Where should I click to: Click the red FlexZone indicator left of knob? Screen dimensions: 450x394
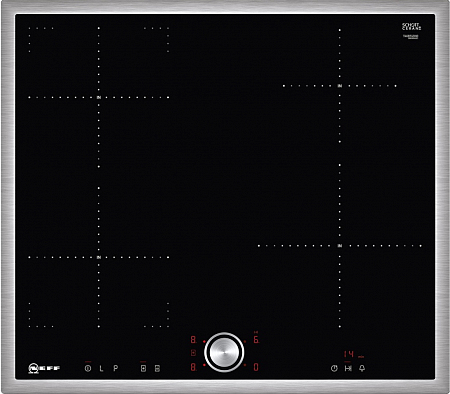(x=193, y=353)
